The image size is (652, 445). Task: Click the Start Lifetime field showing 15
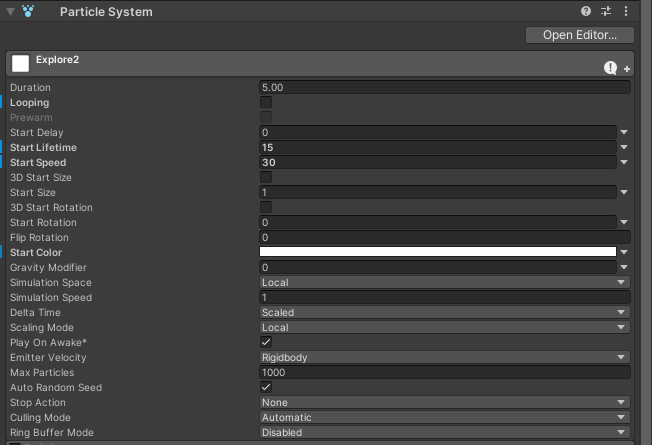point(437,147)
